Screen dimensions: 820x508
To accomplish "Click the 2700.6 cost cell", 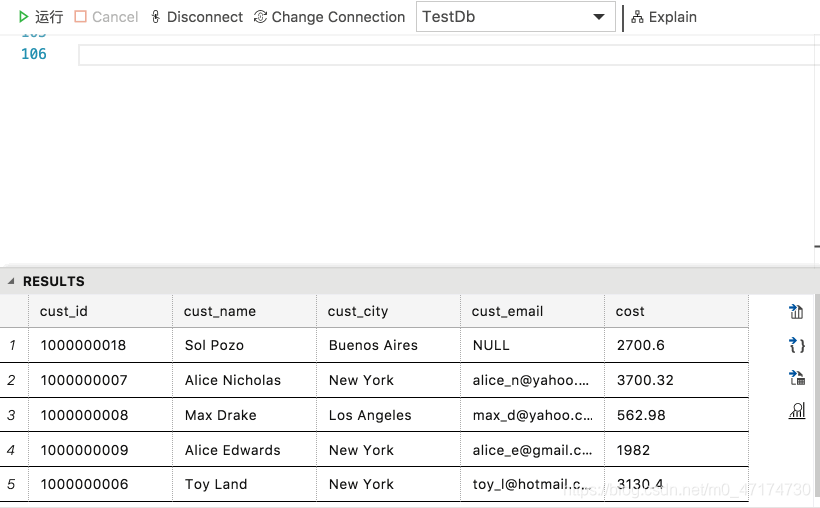I will click(x=677, y=345).
